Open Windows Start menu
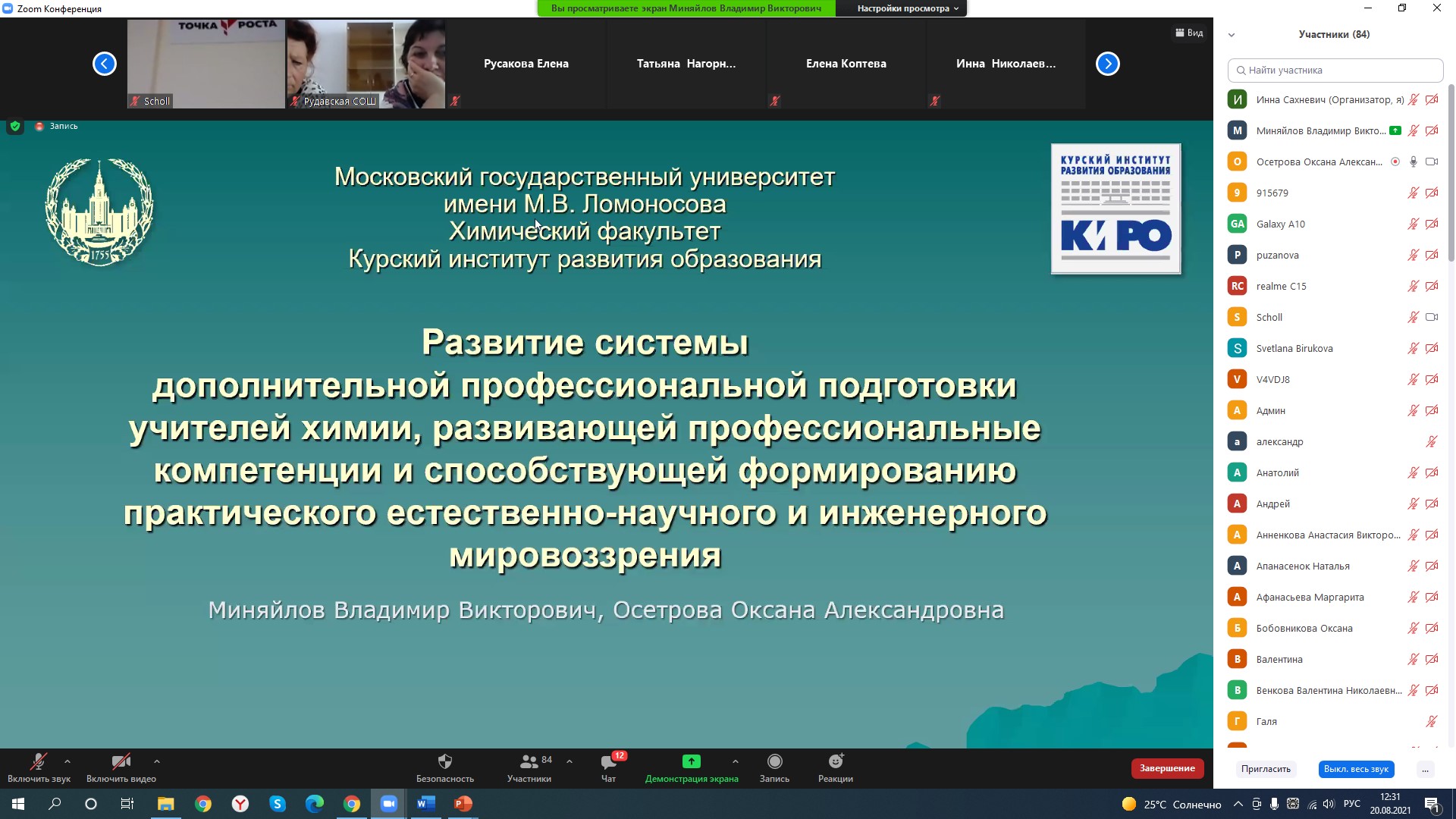 [x=18, y=804]
